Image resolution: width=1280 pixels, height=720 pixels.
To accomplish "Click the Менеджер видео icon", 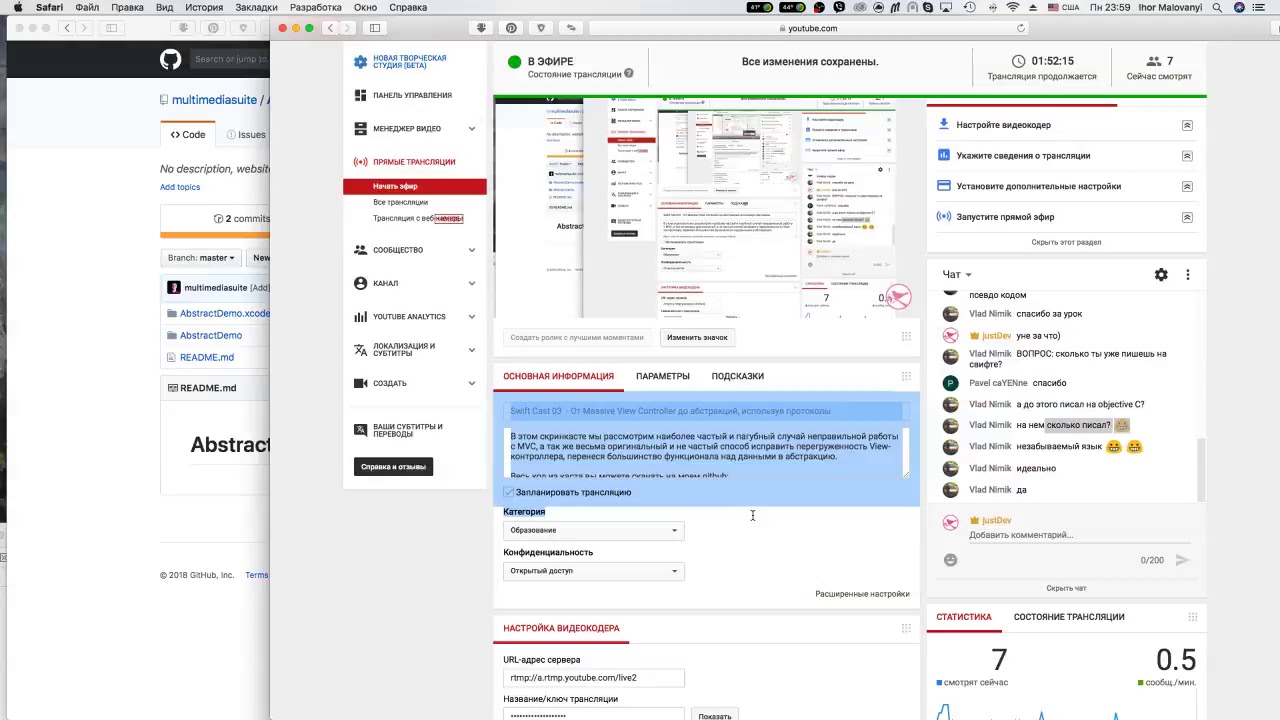I will pos(360,128).
